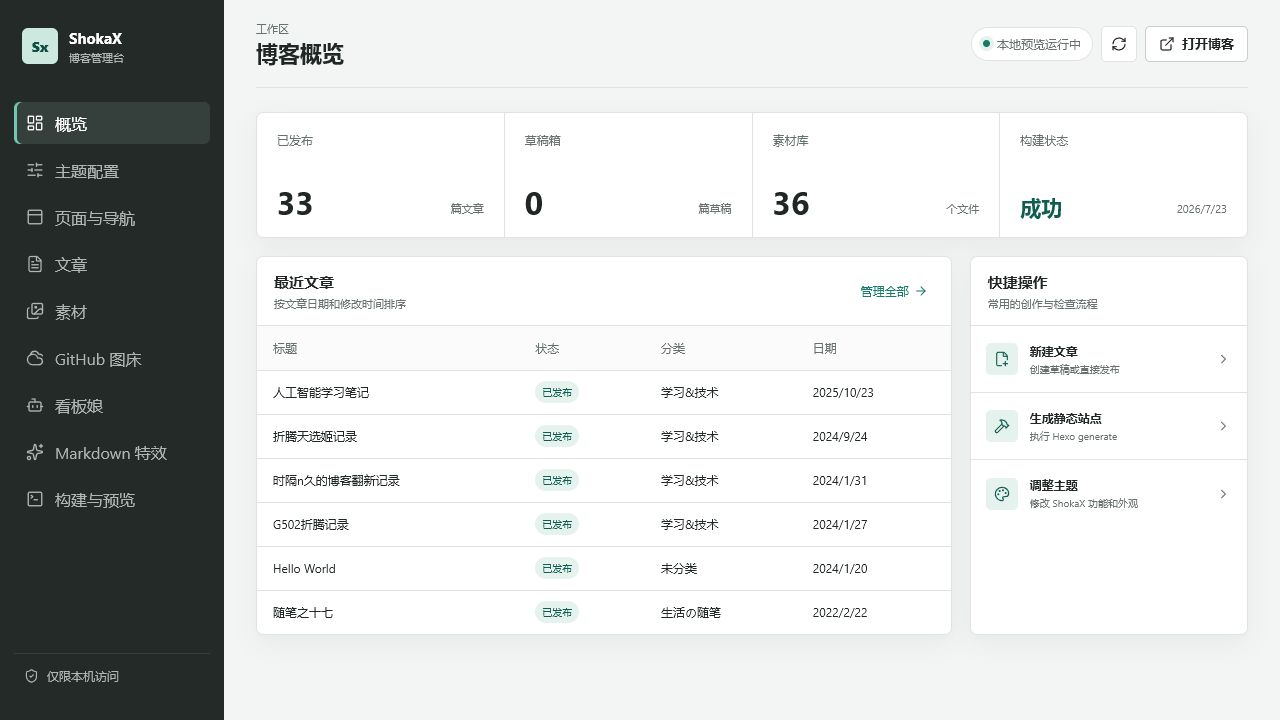Click green status dot of 本地预览运行中

(986, 44)
